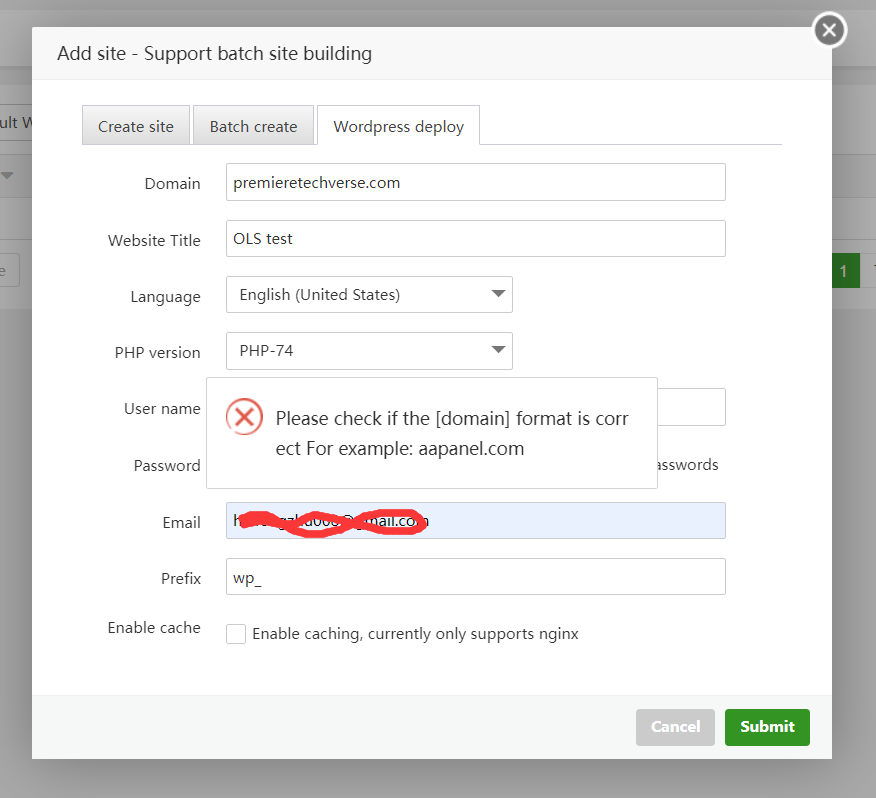
Task: Click the visible part of User name field
Action: pyautogui.click(x=691, y=407)
